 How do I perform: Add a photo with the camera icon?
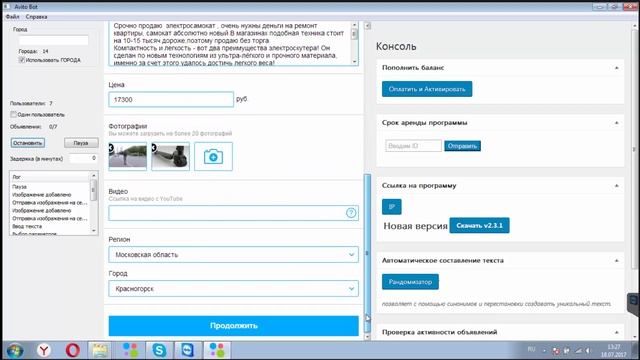pos(213,156)
